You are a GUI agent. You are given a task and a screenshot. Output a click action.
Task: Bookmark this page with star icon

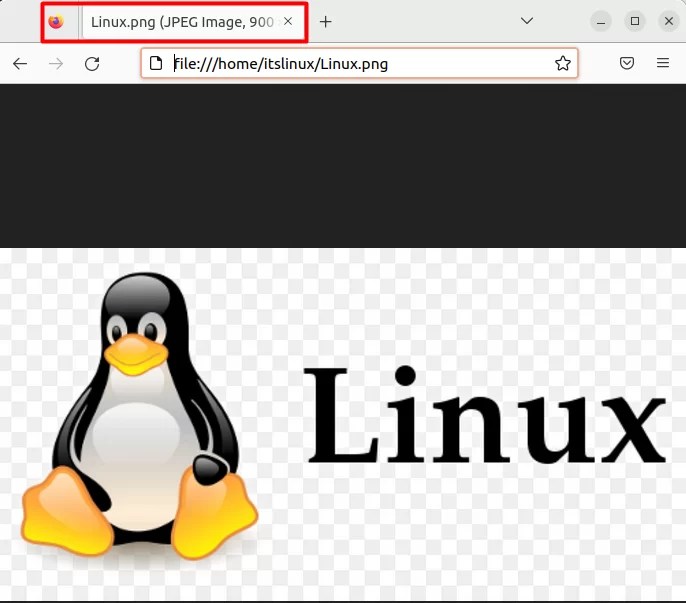point(563,63)
